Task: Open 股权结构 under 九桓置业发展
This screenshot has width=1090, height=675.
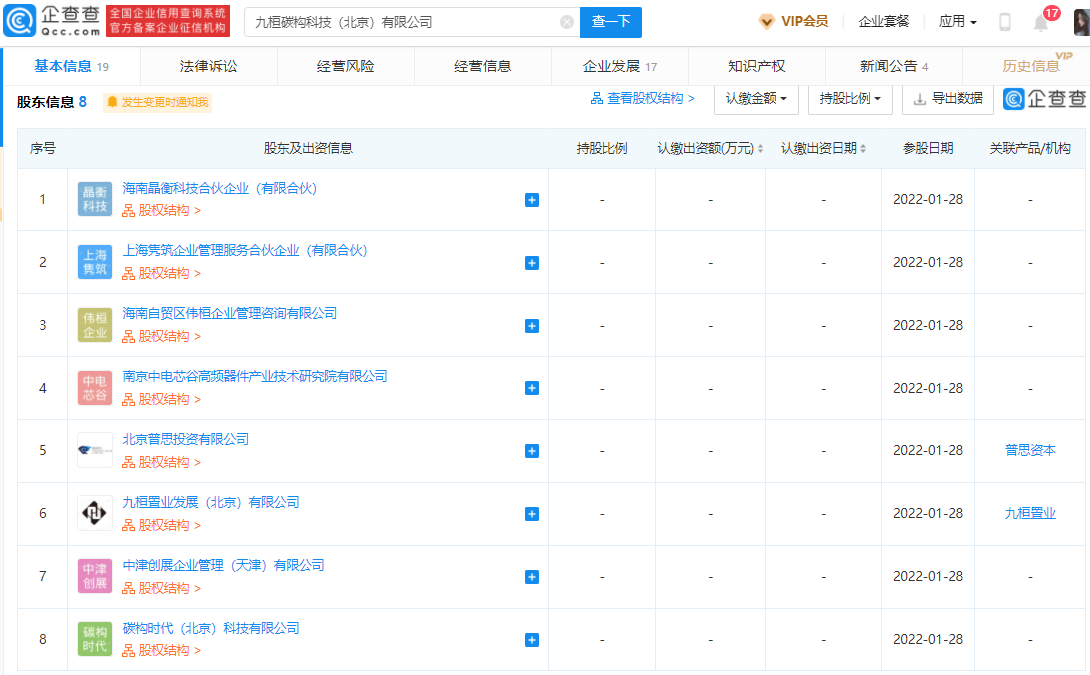Action: coord(162,525)
